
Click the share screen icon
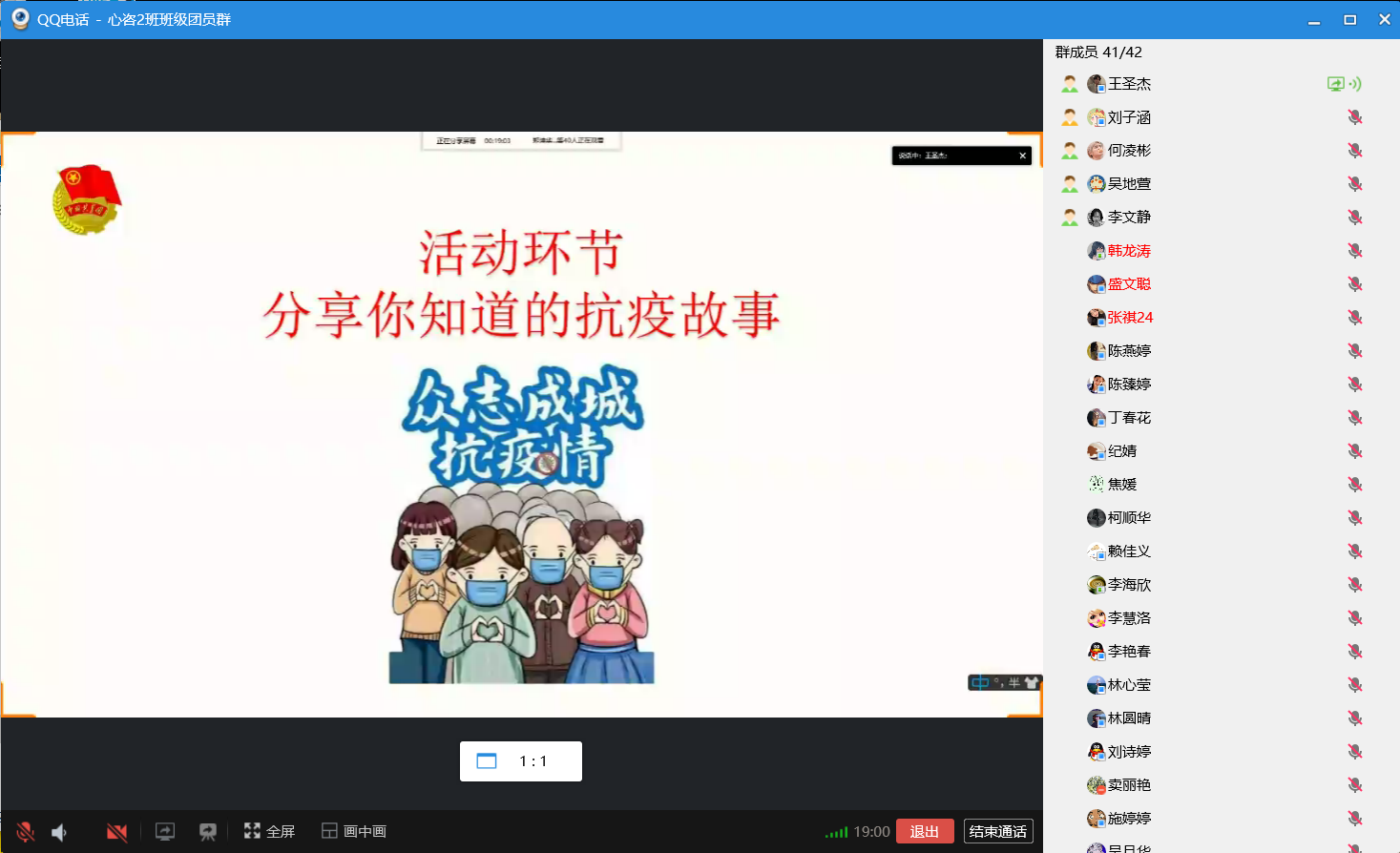pyautogui.click(x=165, y=831)
